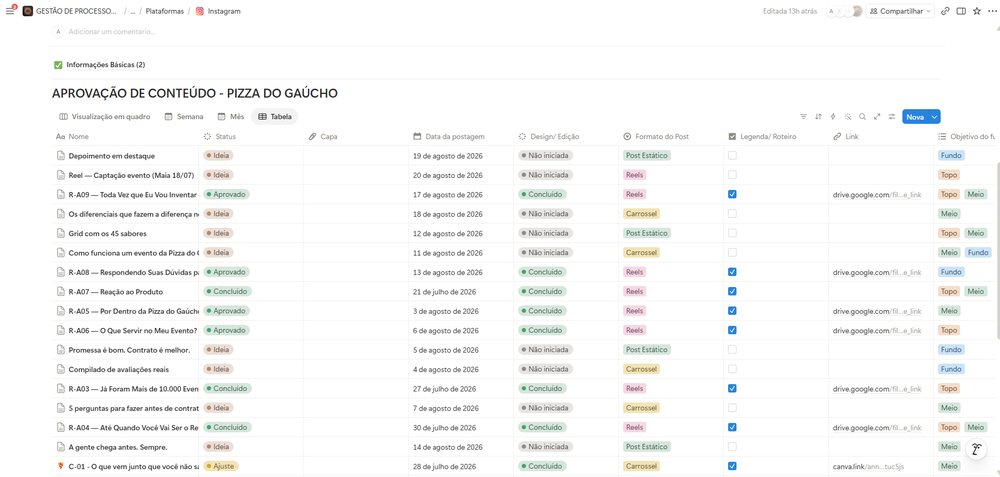Click Carrossel tag in Os diferenciais row
Image resolution: width=1000 pixels, height=477 pixels.
coord(641,214)
